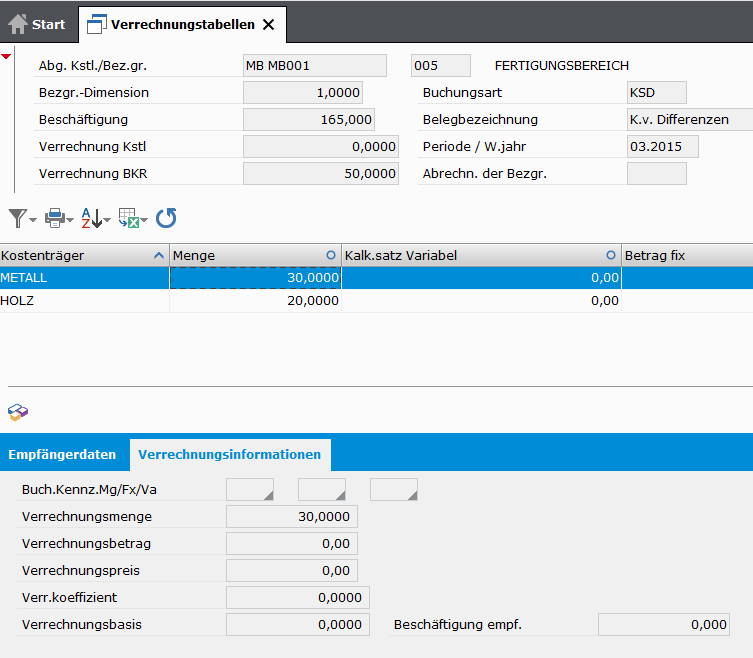The image size is (753, 658).
Task: Select the METALL row
Action: (376, 278)
